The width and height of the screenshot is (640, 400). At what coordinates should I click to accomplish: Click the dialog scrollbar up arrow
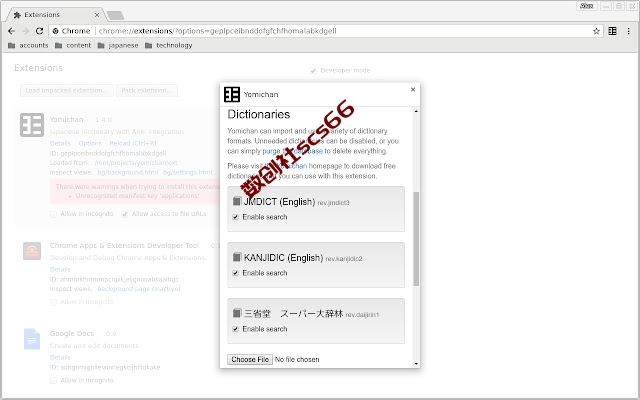416,111
